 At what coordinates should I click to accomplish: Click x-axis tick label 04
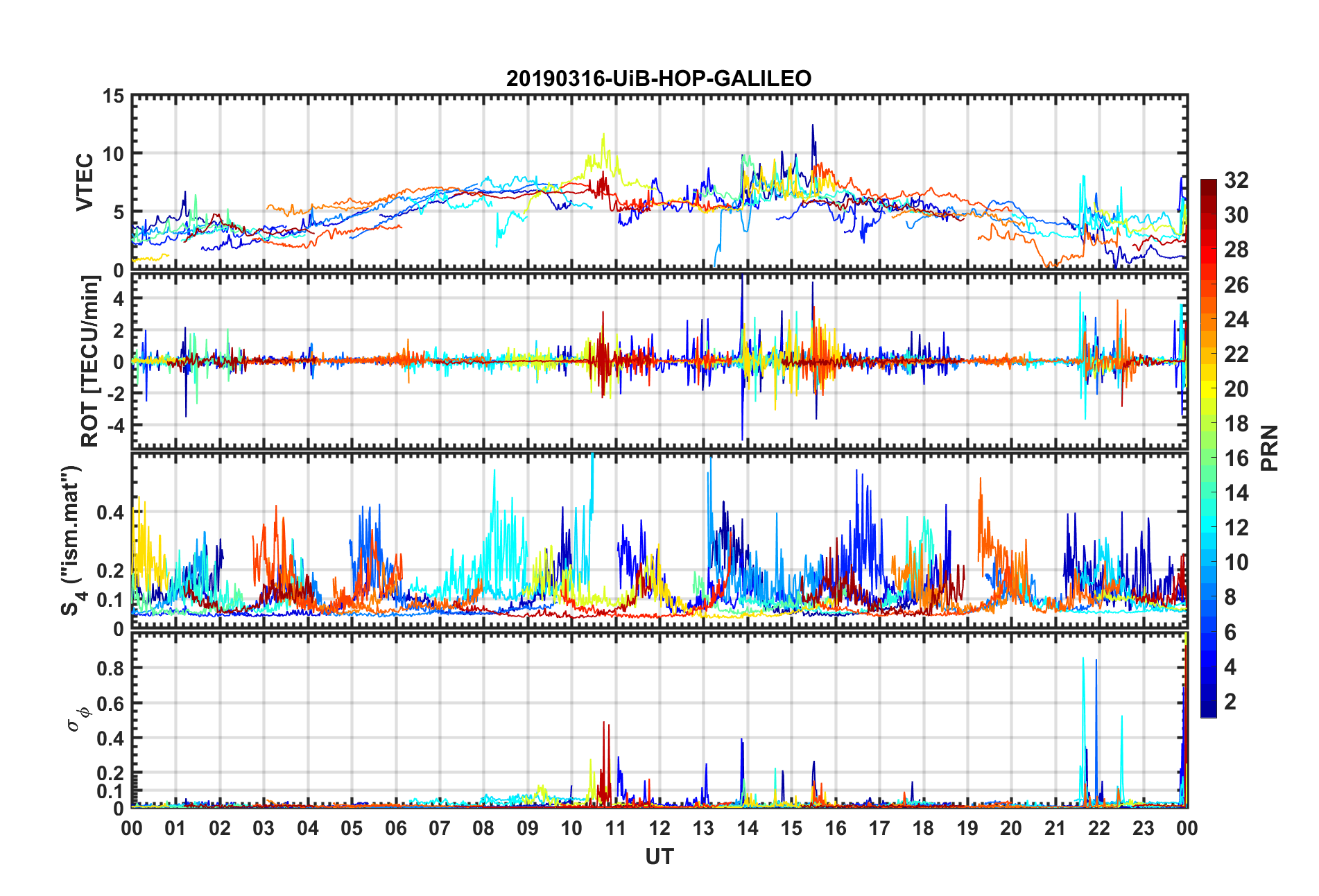tap(308, 828)
